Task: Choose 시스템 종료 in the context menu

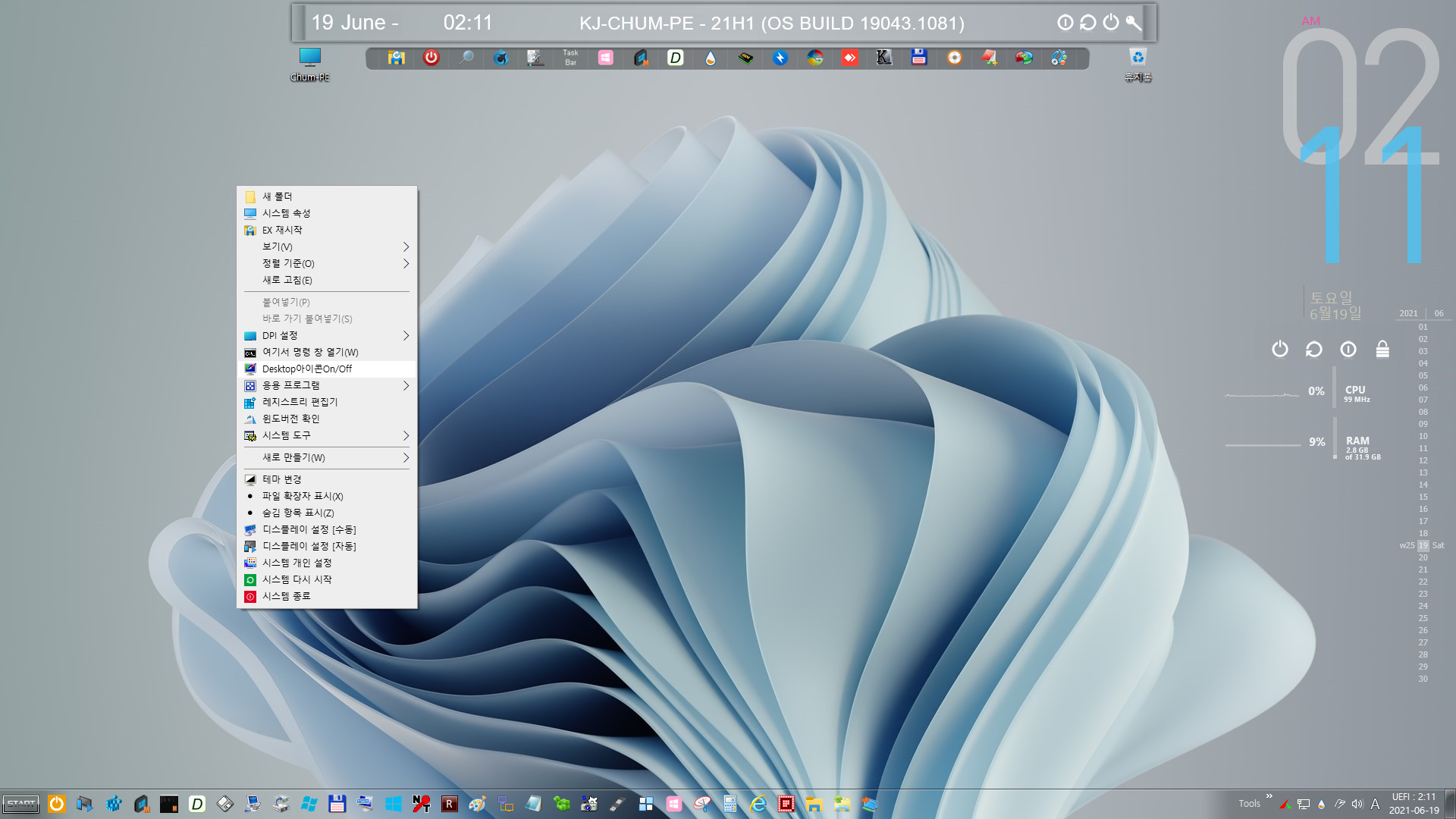Action: click(x=327, y=596)
